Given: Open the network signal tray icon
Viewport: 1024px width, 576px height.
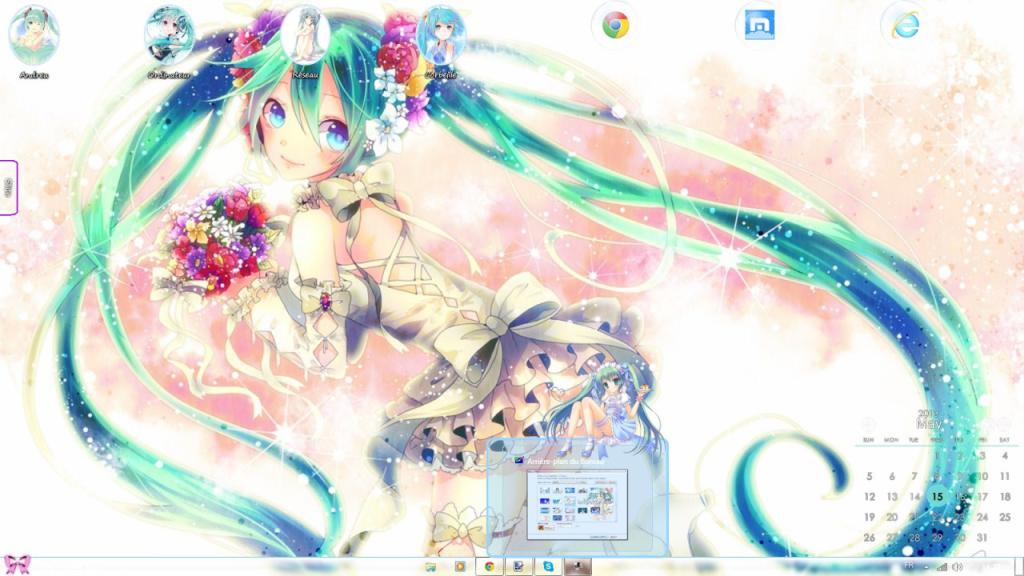Looking at the screenshot, I should coord(942,567).
